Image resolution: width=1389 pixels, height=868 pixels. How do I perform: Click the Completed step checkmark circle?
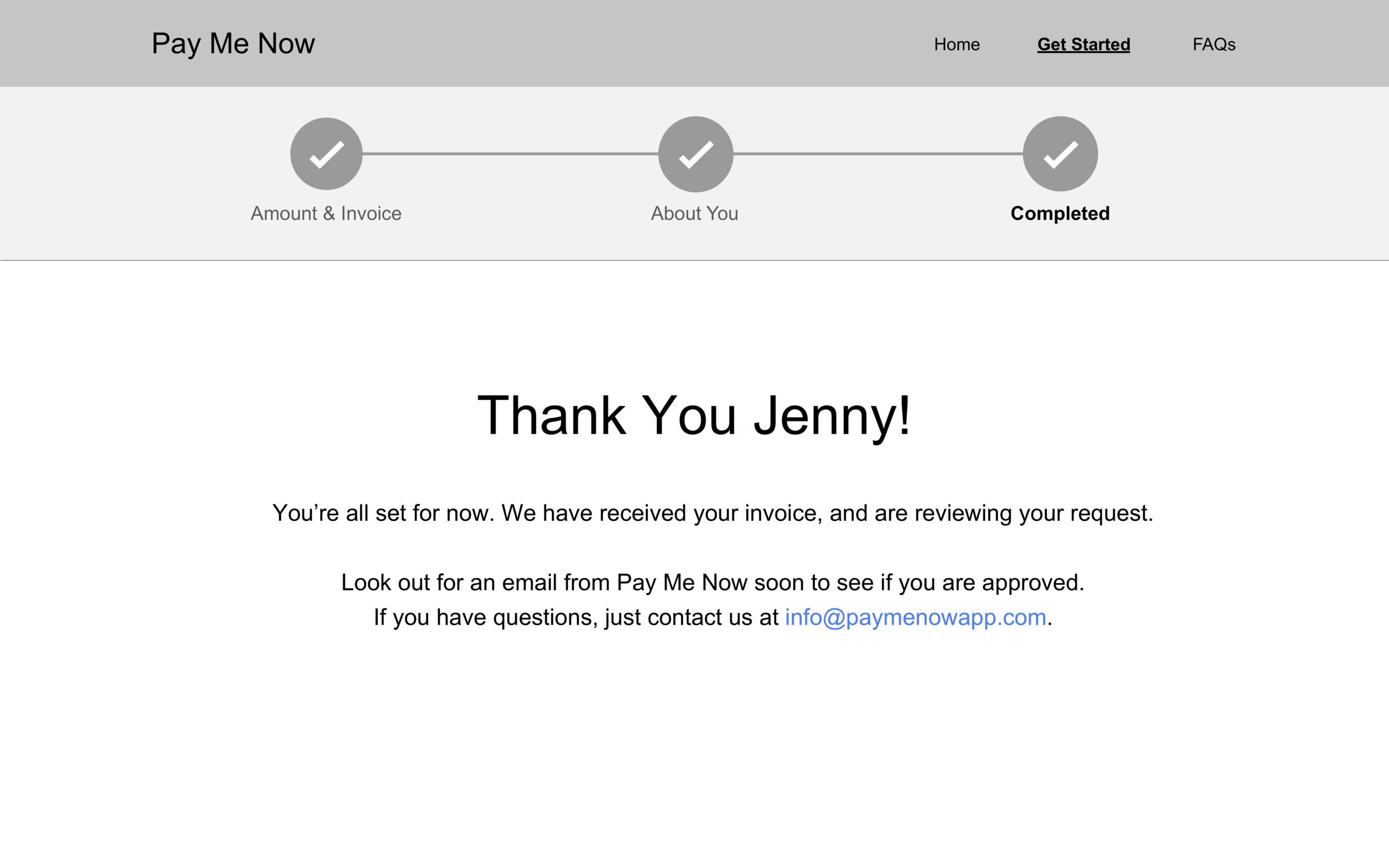coord(1060,154)
